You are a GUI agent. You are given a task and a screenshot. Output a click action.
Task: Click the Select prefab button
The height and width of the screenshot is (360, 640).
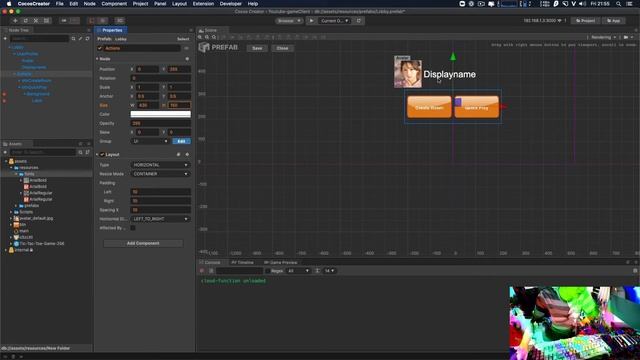click(x=183, y=39)
